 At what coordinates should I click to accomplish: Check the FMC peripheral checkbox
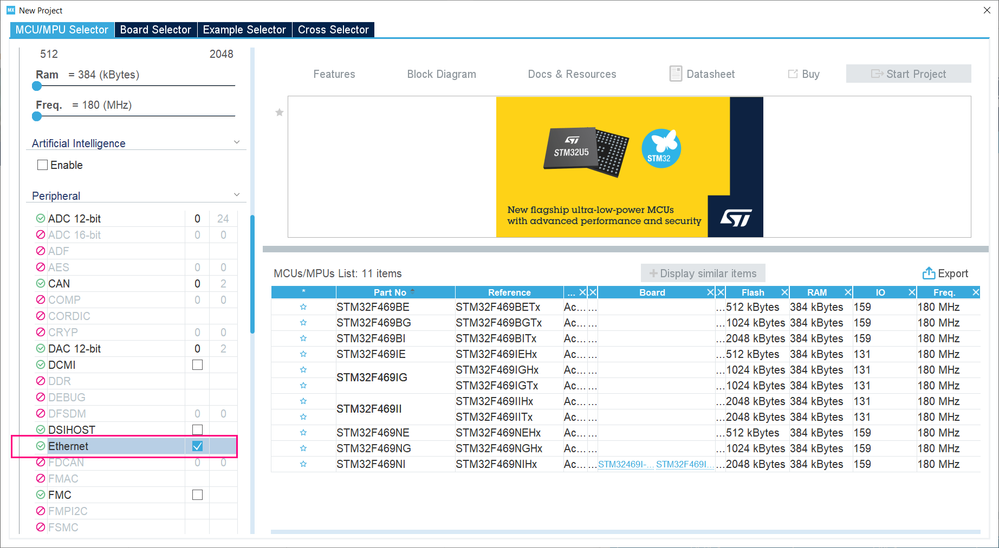(198, 495)
